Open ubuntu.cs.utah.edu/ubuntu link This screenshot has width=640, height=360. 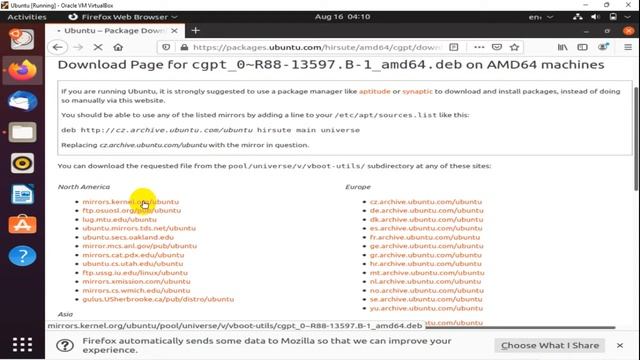(x=133, y=264)
